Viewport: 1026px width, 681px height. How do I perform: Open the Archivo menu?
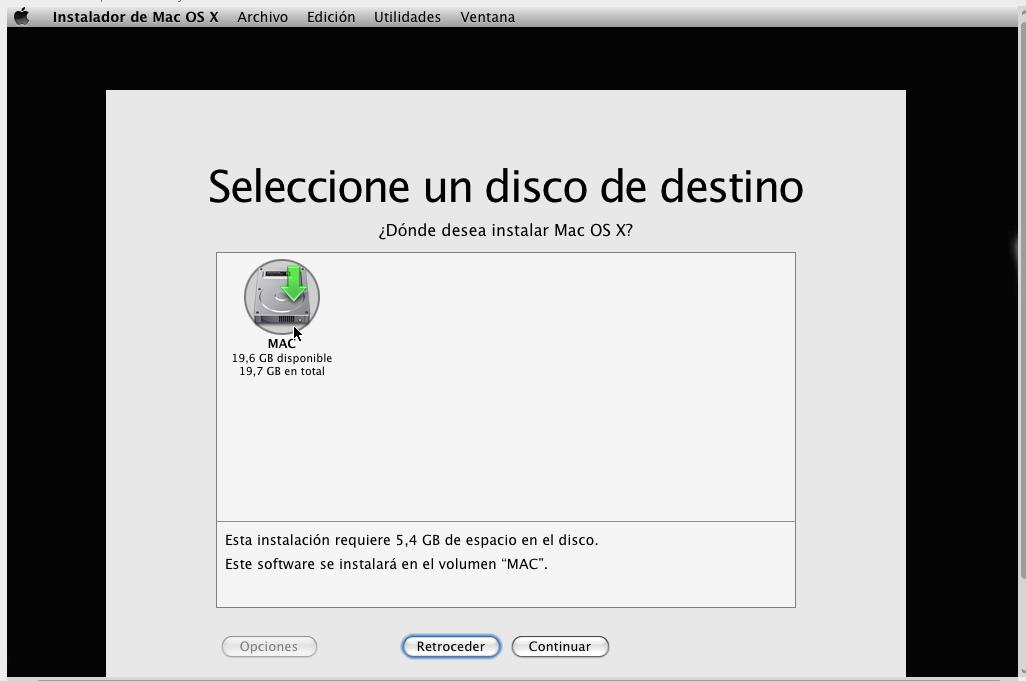262,17
